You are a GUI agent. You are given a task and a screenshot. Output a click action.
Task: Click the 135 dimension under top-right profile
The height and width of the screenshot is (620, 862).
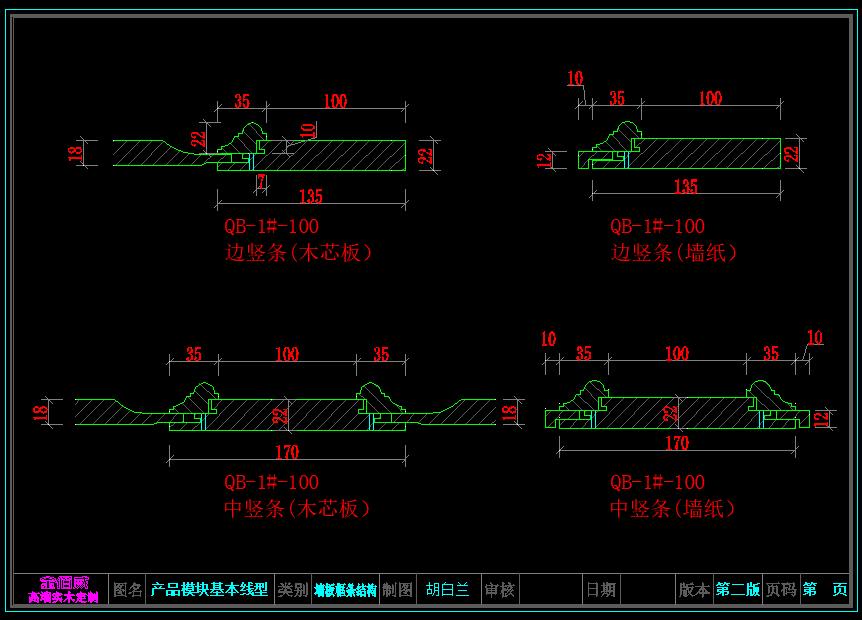[685, 186]
